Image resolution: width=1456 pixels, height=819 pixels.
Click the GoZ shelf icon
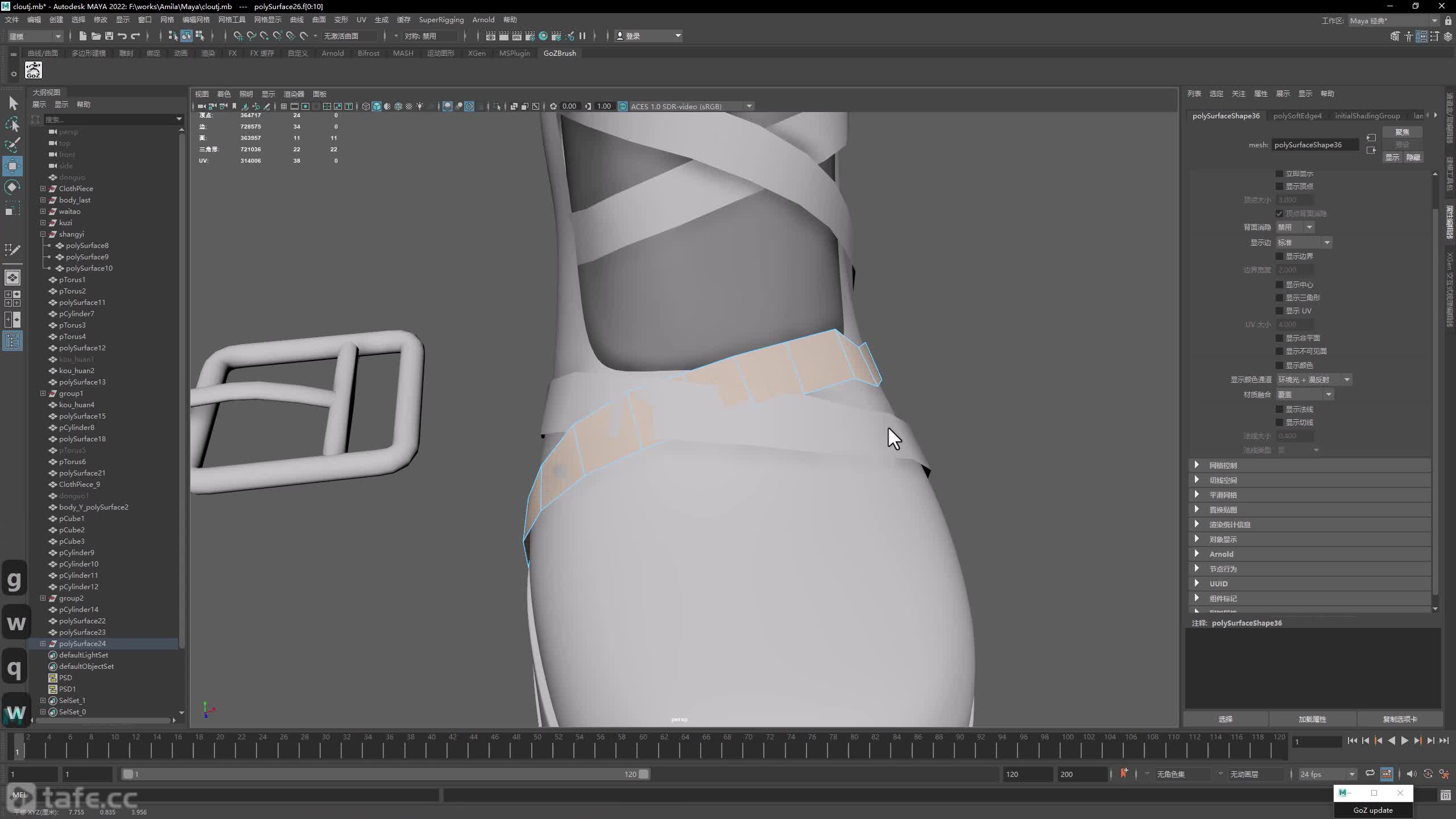34,70
